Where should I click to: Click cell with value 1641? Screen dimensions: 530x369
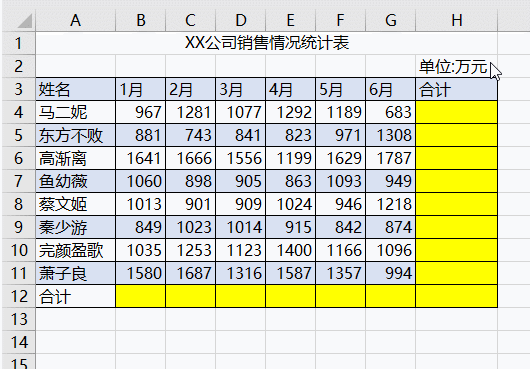pos(141,158)
